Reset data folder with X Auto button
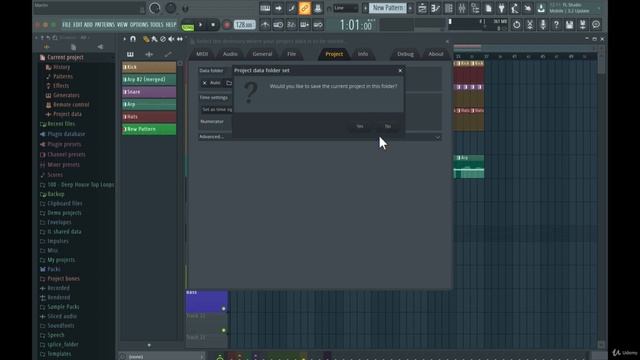The width and height of the screenshot is (640, 360). [211, 83]
